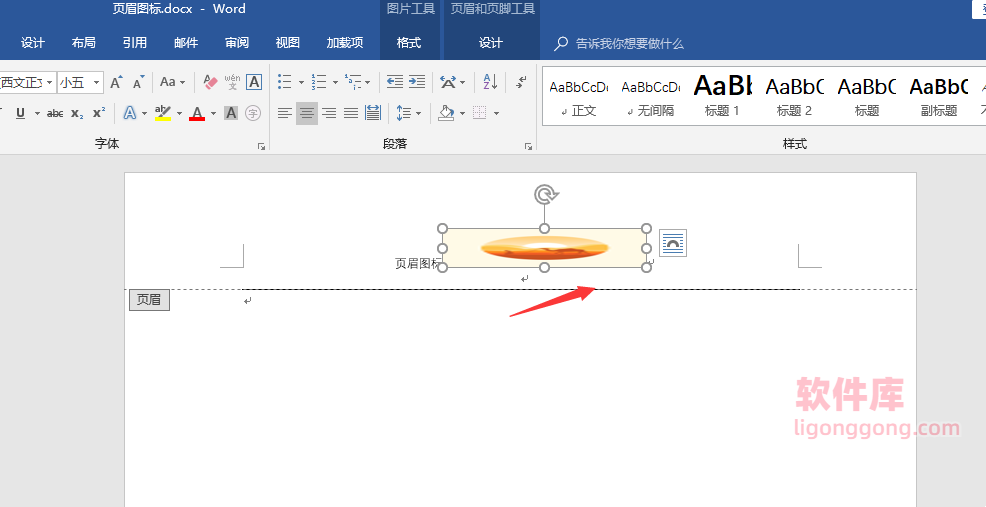This screenshot has height=507, width=986.
Task: Expand numbering library dropdown arrow
Action: tap(335, 82)
